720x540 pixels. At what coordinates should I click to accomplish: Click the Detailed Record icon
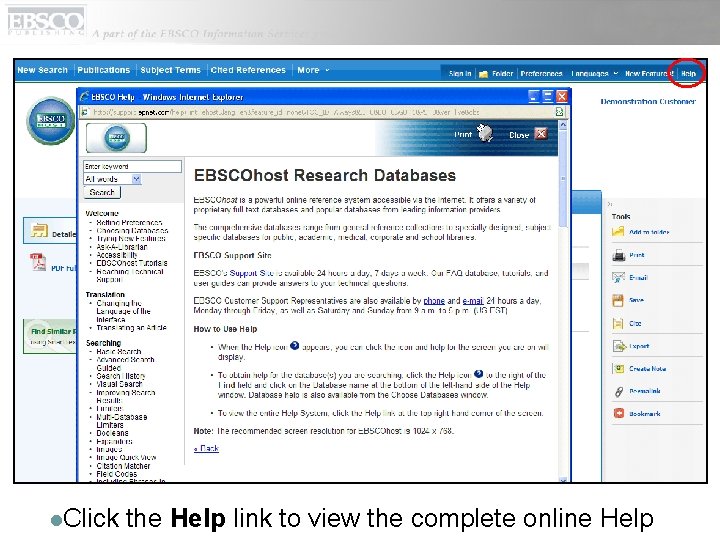(x=39, y=231)
